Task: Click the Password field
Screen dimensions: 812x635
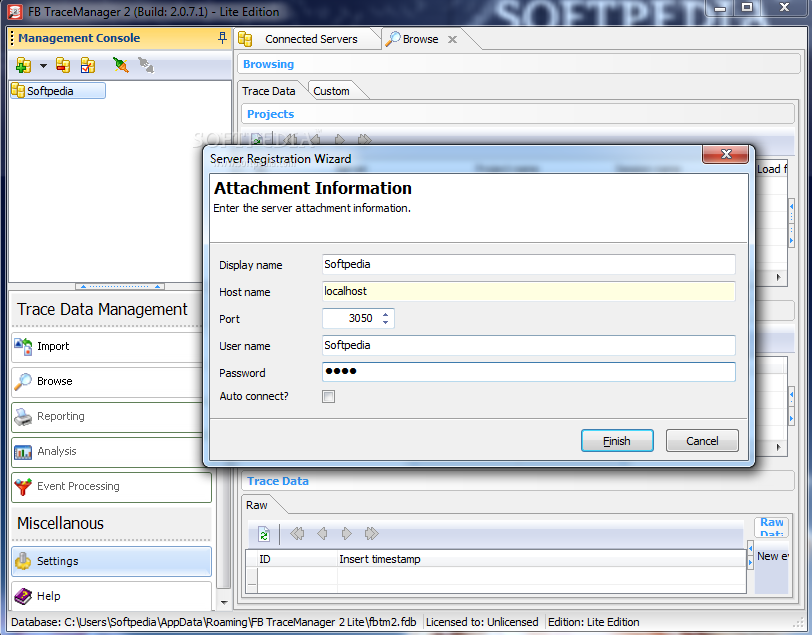Action: tap(528, 372)
